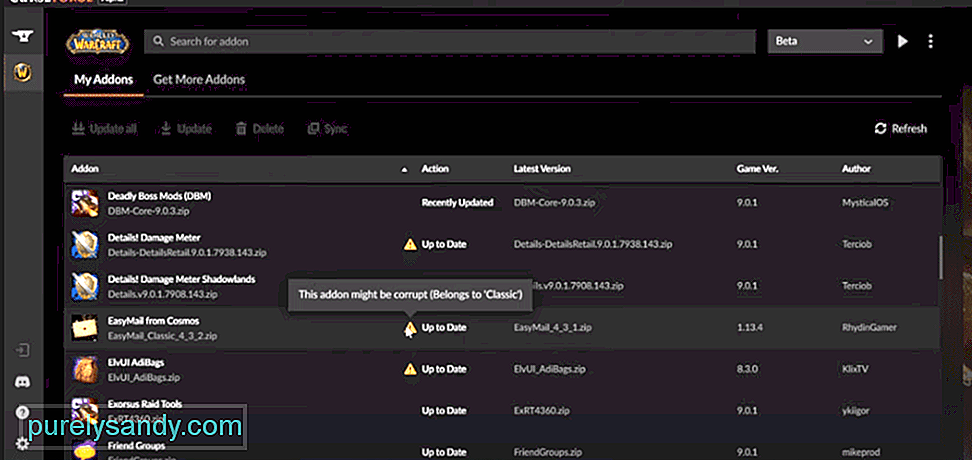Switch to the My Addons tab
This screenshot has height=460, width=972.
pos(104,79)
